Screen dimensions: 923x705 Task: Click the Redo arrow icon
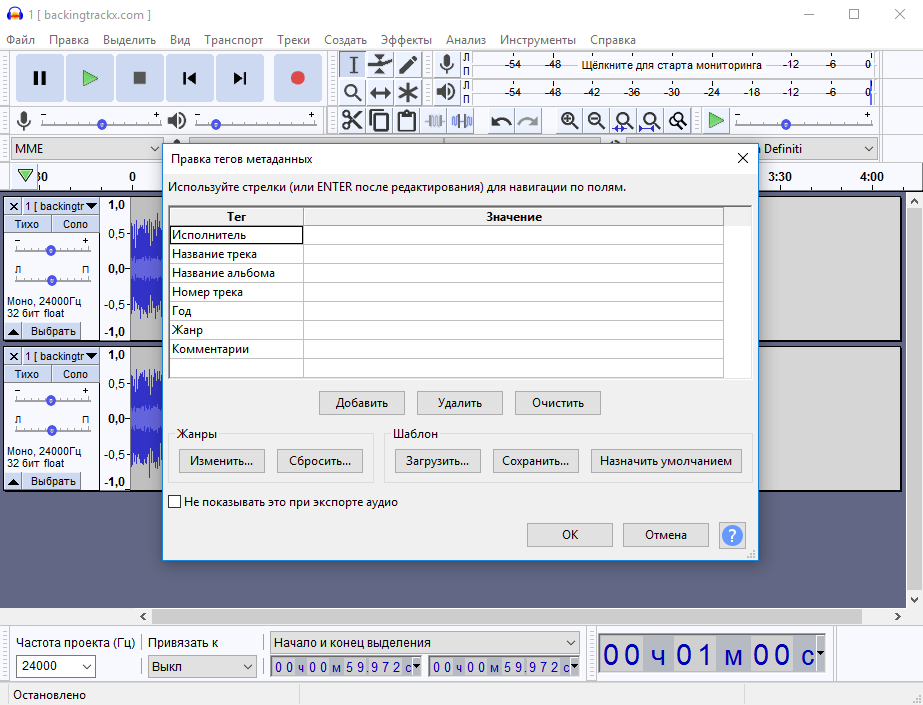point(529,121)
